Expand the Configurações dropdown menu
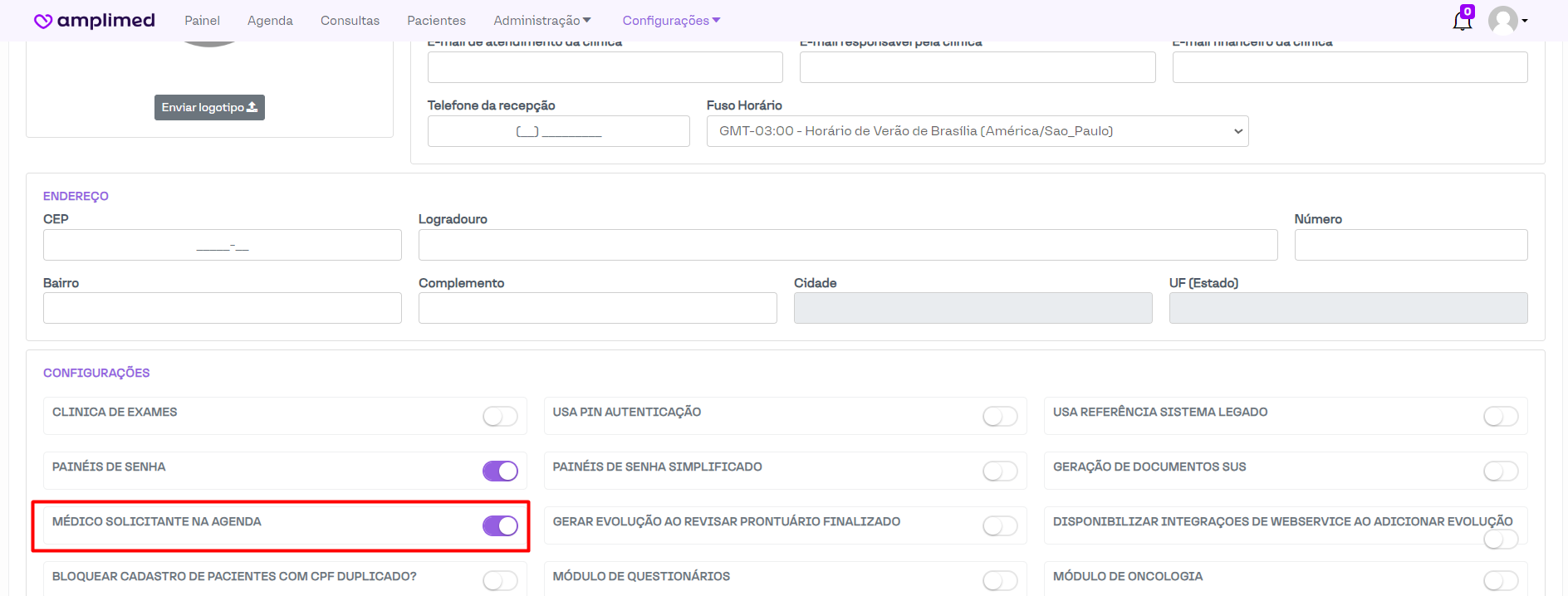1568x596 pixels. (x=671, y=21)
